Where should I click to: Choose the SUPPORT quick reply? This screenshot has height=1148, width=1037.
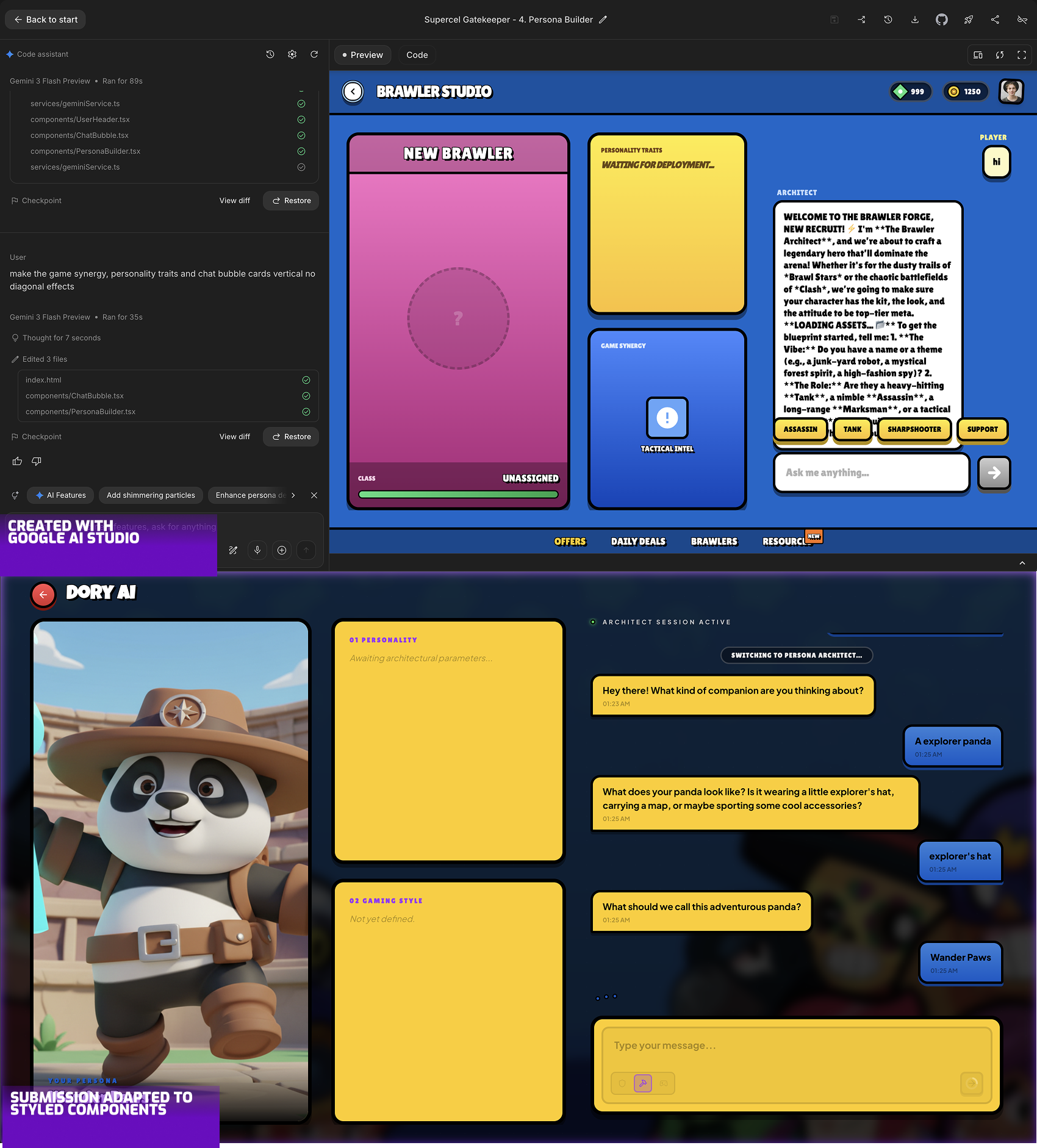982,429
